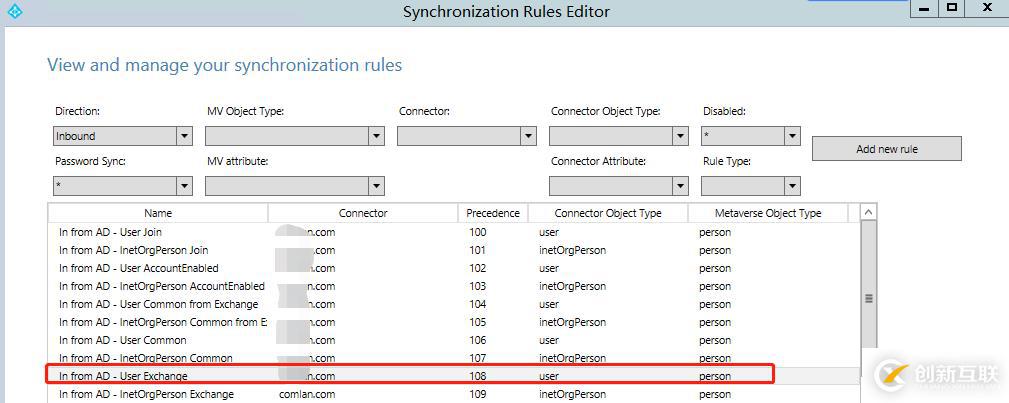Sort rules by the Name column header
The height and width of the screenshot is (403, 1009).
pos(158,213)
